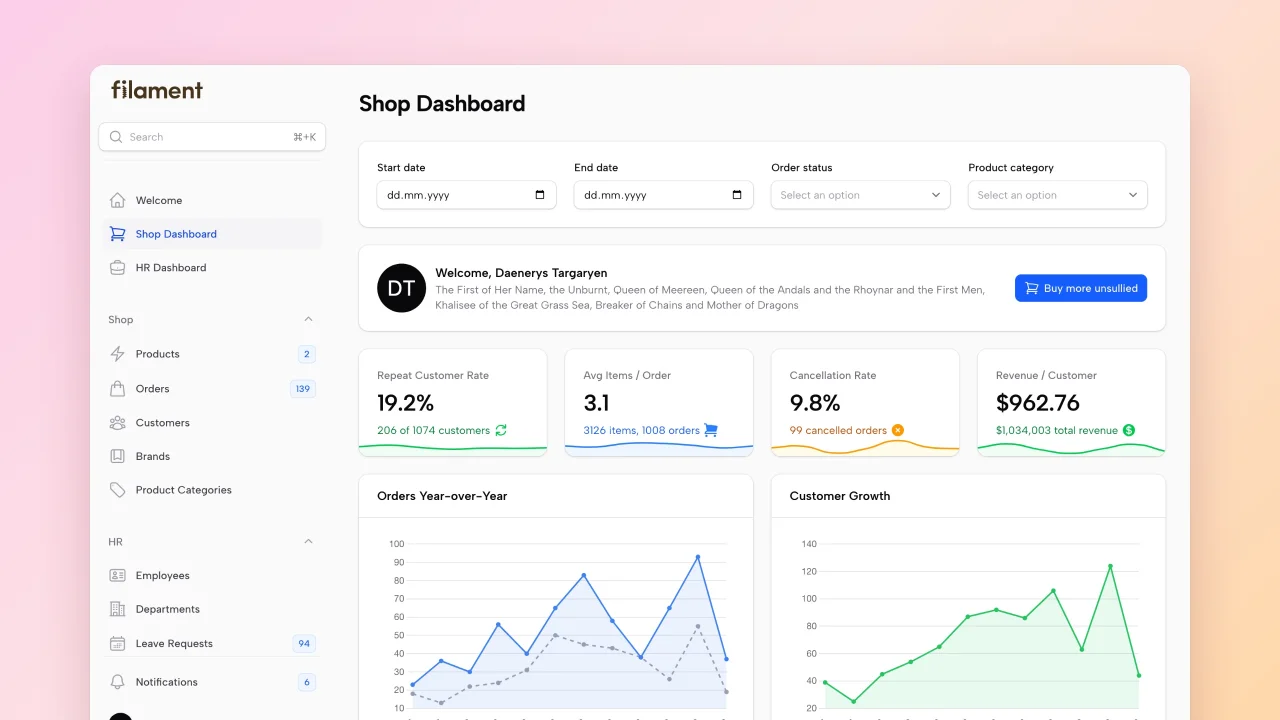Screen dimensions: 1280x720
Task: Click the Orders Year-over-Year chart heading
Action: (x=442, y=496)
